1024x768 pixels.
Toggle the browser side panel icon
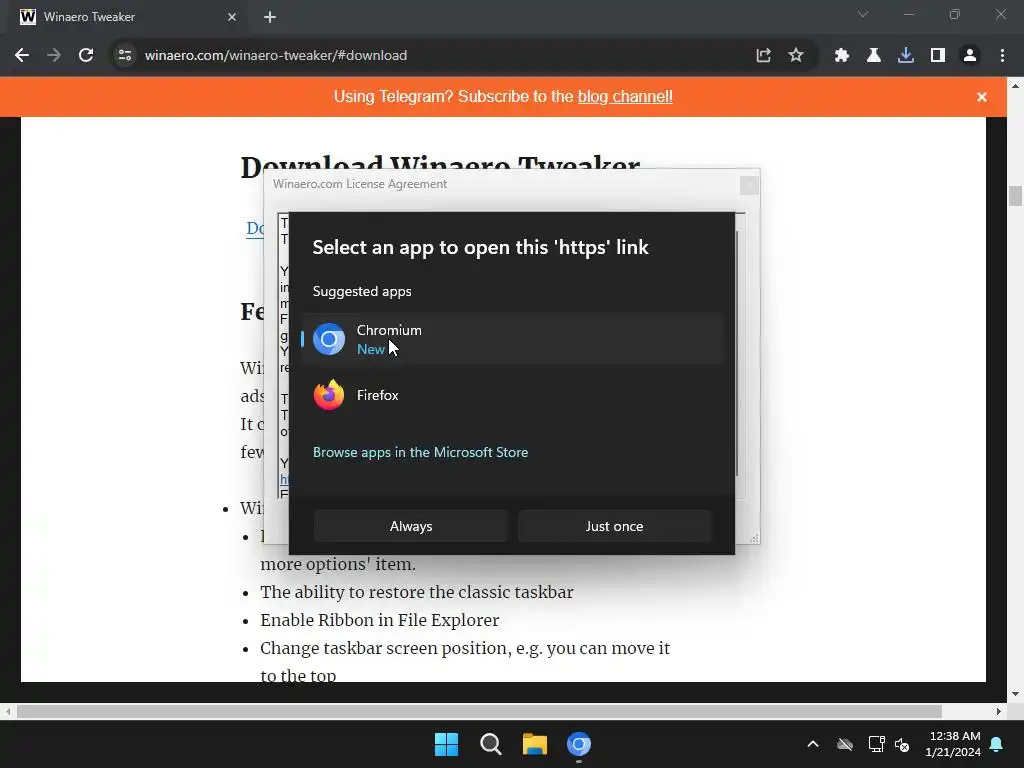938,56
